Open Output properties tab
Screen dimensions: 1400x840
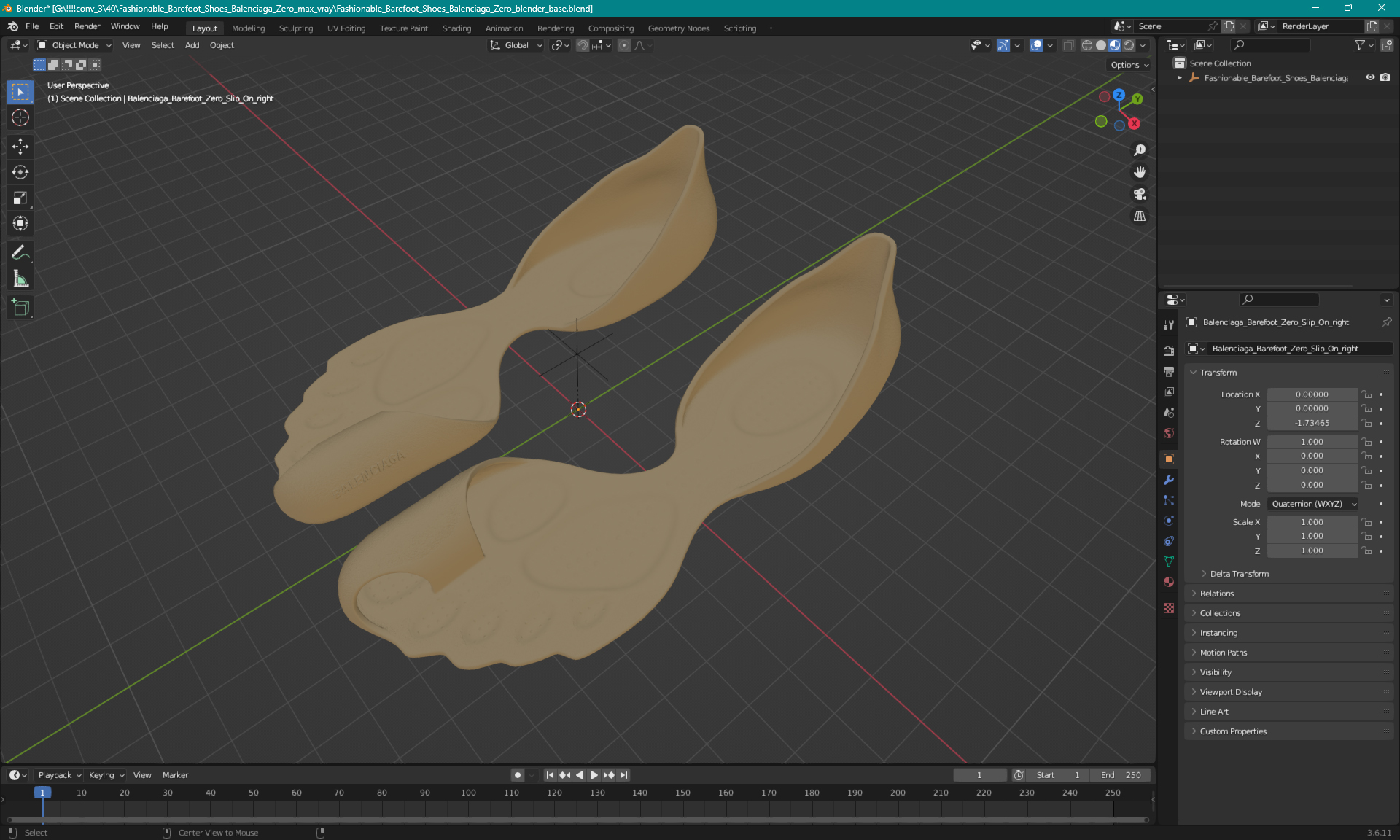click(x=1169, y=371)
